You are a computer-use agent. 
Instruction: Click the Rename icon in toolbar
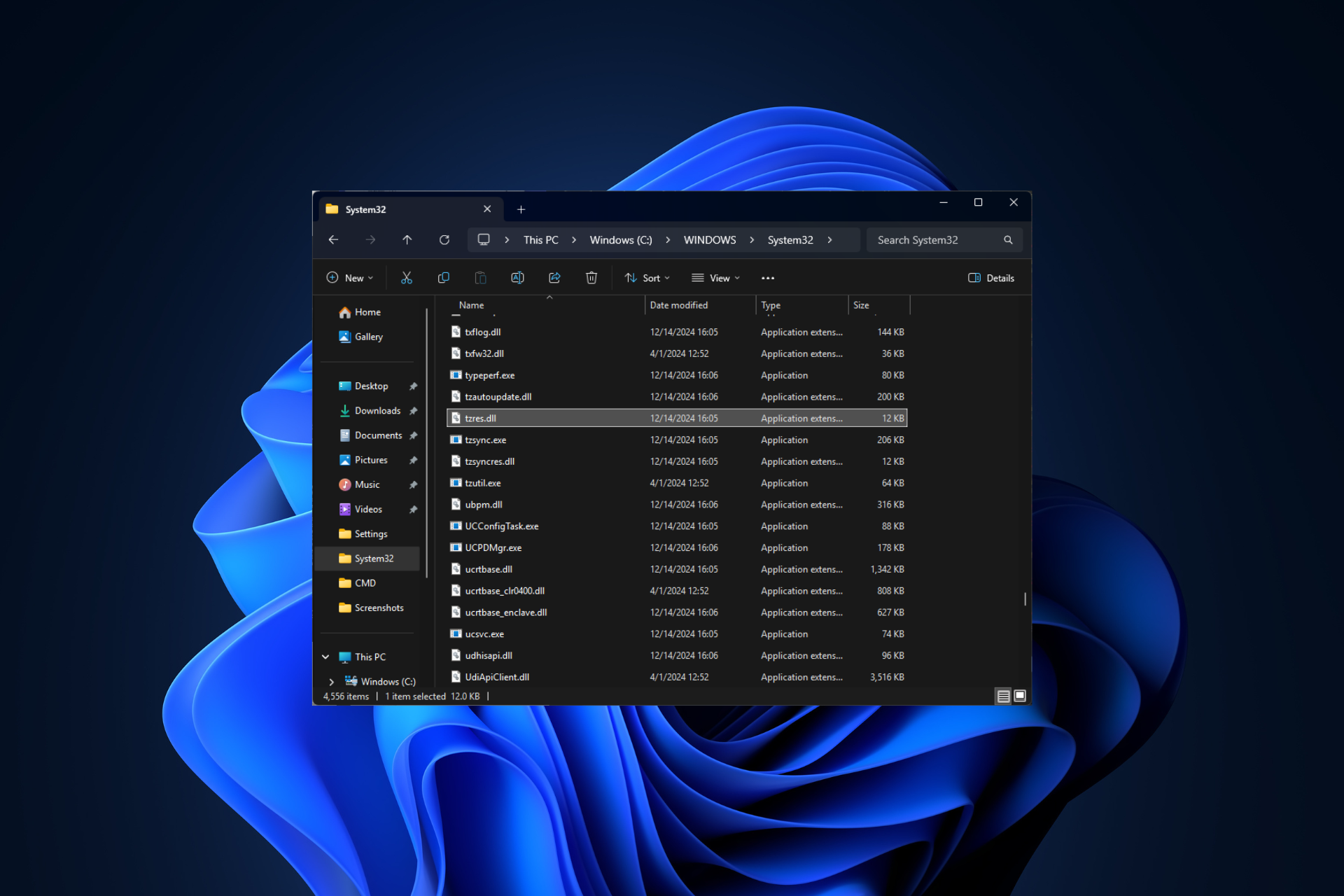pyautogui.click(x=518, y=278)
